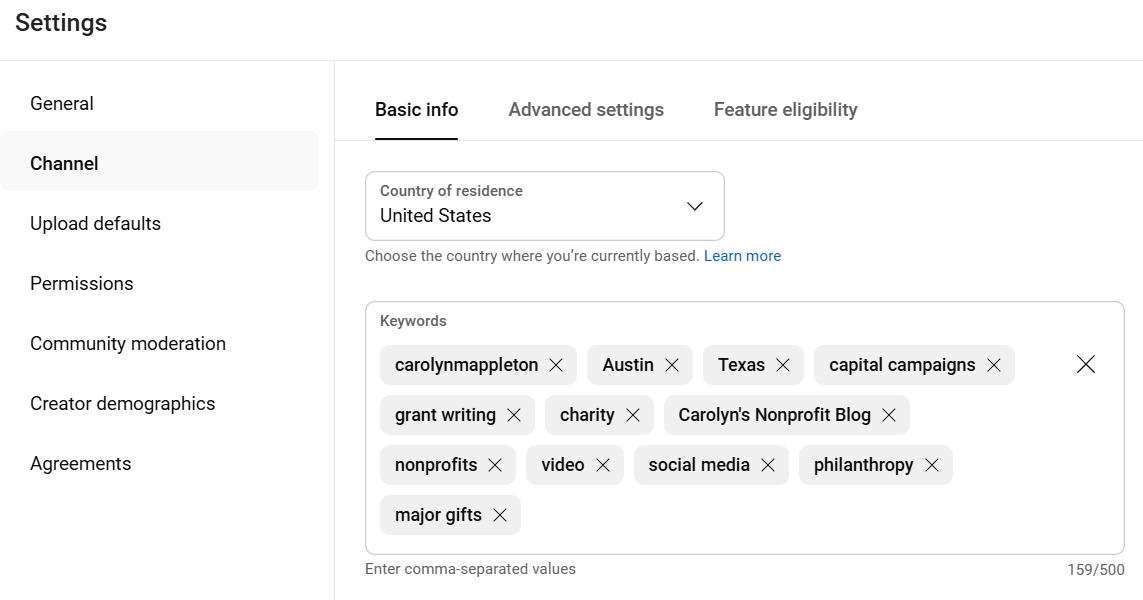Remove the Texas keyword chip
Screen dimensions: 1143x600
click(783, 365)
